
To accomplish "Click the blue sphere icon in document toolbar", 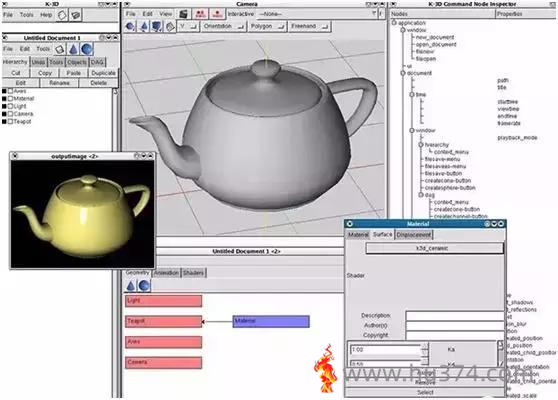I will (x=86, y=49).
